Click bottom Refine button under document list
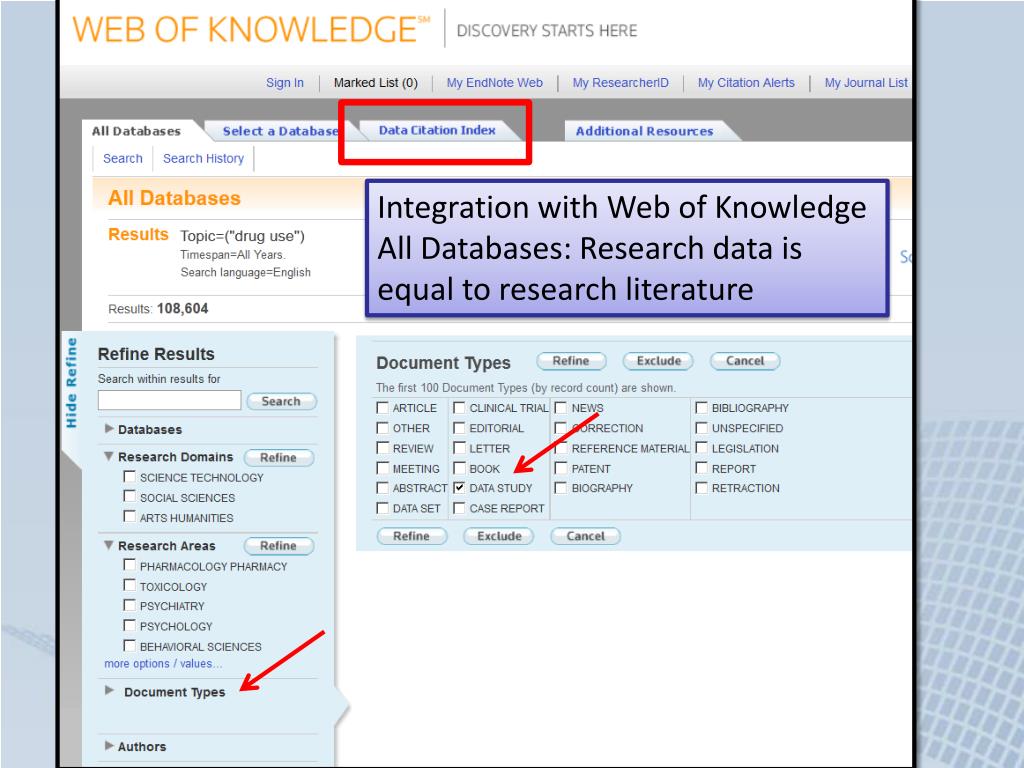This screenshot has height=768, width=1024. tap(412, 536)
